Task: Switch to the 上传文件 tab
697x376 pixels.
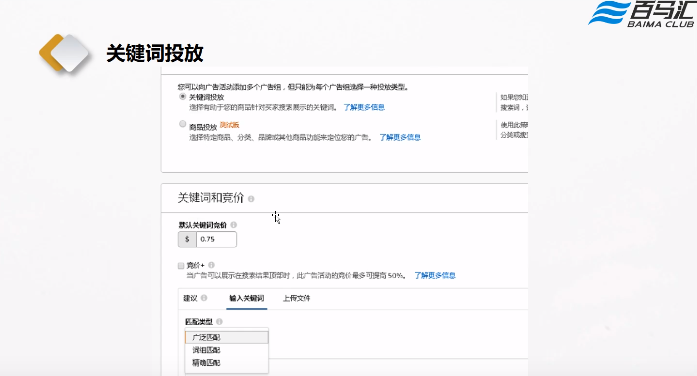Action: click(x=296, y=298)
